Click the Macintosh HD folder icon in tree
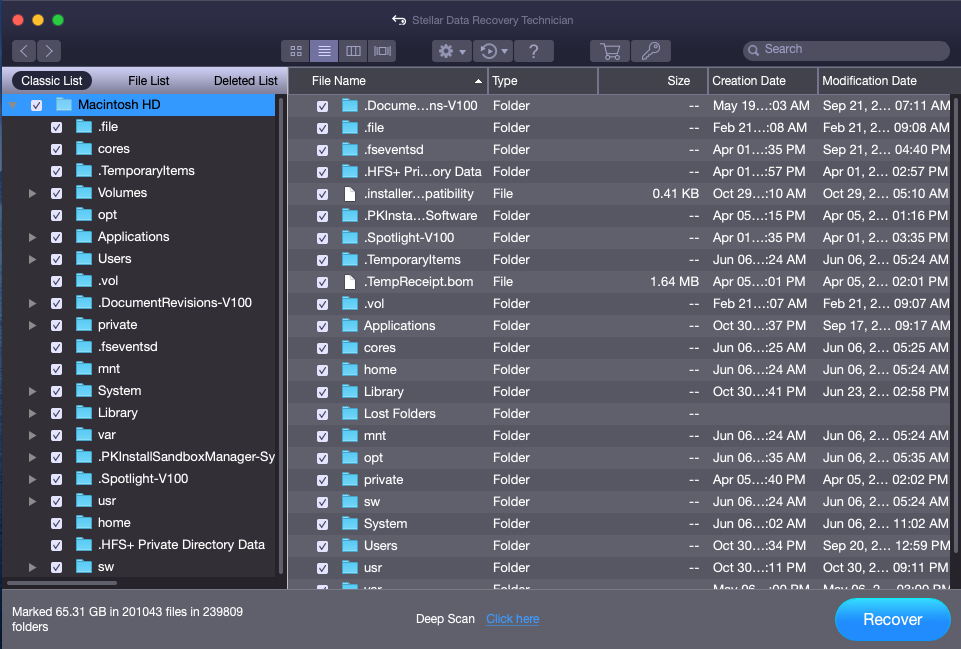961x649 pixels. tap(64, 104)
